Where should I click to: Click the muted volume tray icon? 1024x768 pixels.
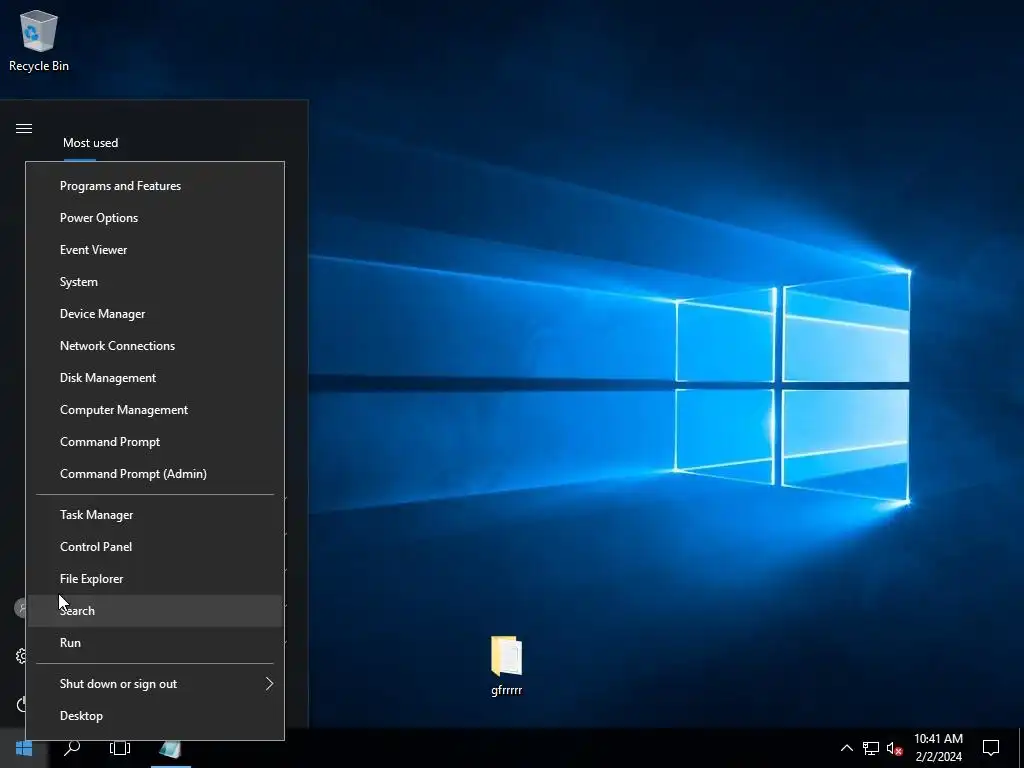coord(895,748)
